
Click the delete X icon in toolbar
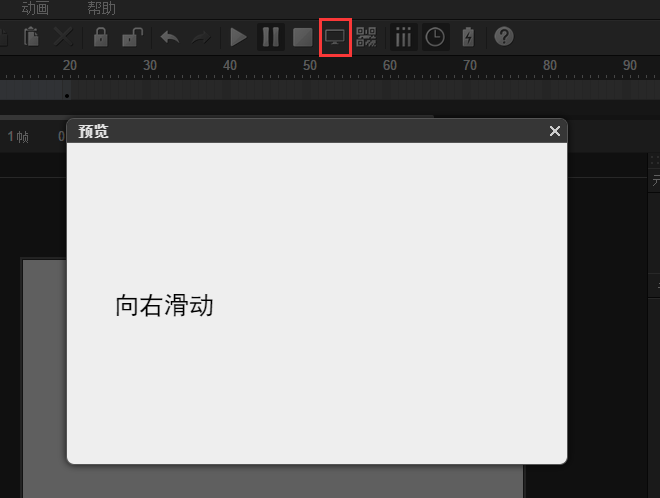coord(63,38)
